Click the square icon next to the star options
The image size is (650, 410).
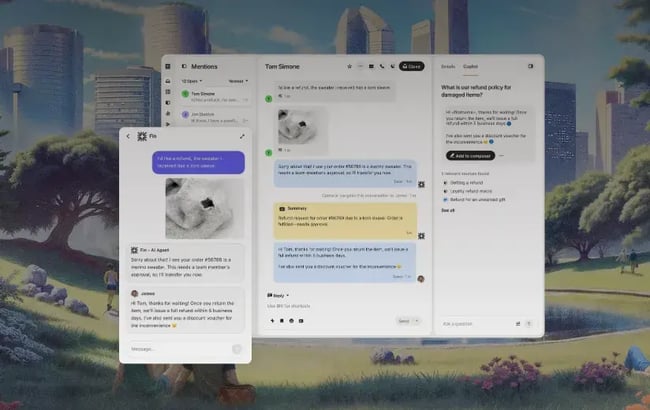click(x=371, y=66)
